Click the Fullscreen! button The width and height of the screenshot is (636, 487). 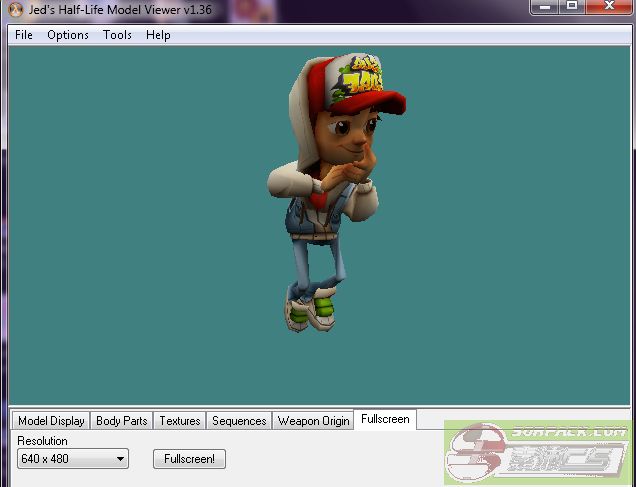(189, 459)
